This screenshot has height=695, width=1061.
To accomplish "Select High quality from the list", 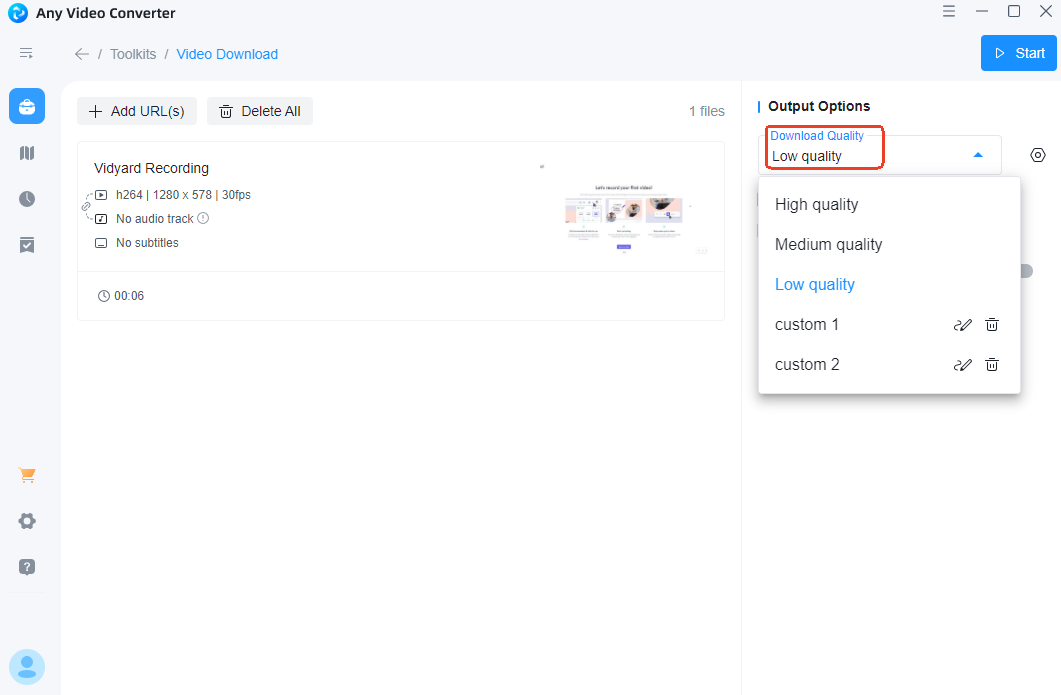I will tap(816, 205).
